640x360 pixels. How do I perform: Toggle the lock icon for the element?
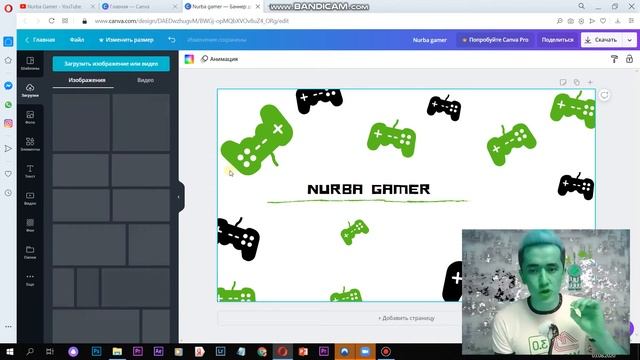tap(629, 59)
